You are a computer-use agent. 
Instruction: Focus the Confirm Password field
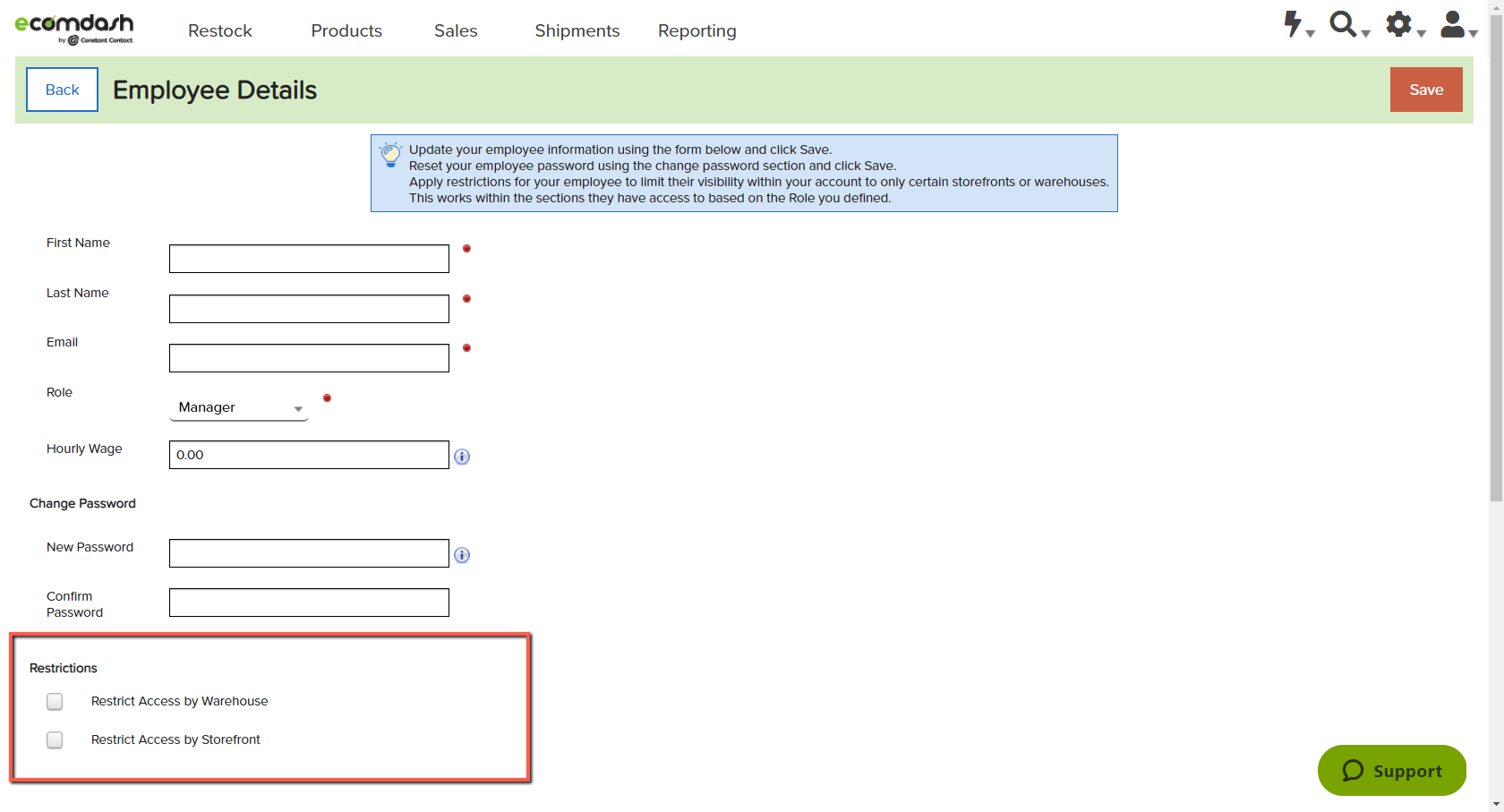click(x=309, y=603)
